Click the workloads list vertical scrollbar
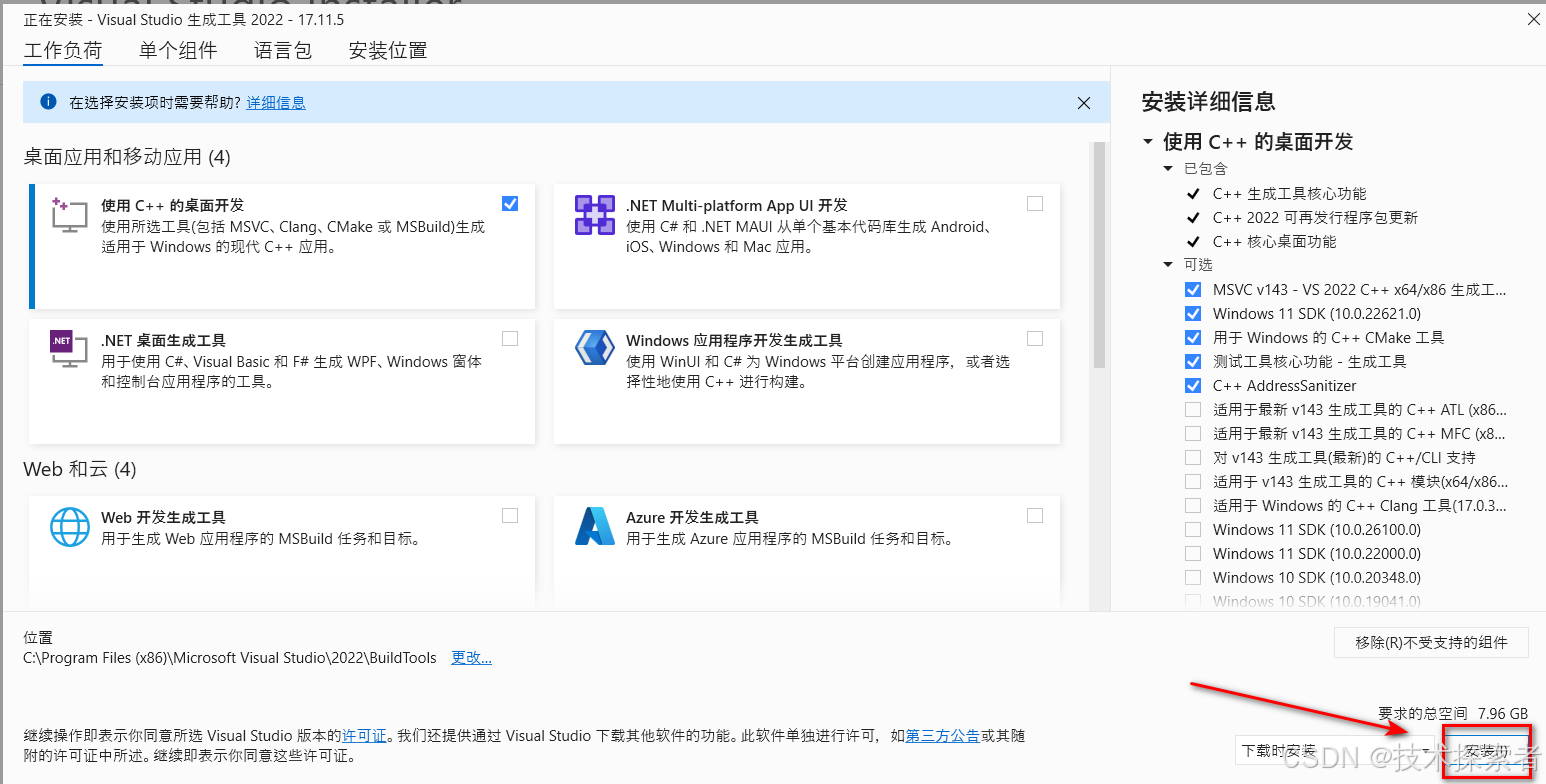This screenshot has height=784, width=1546. pos(1099,255)
